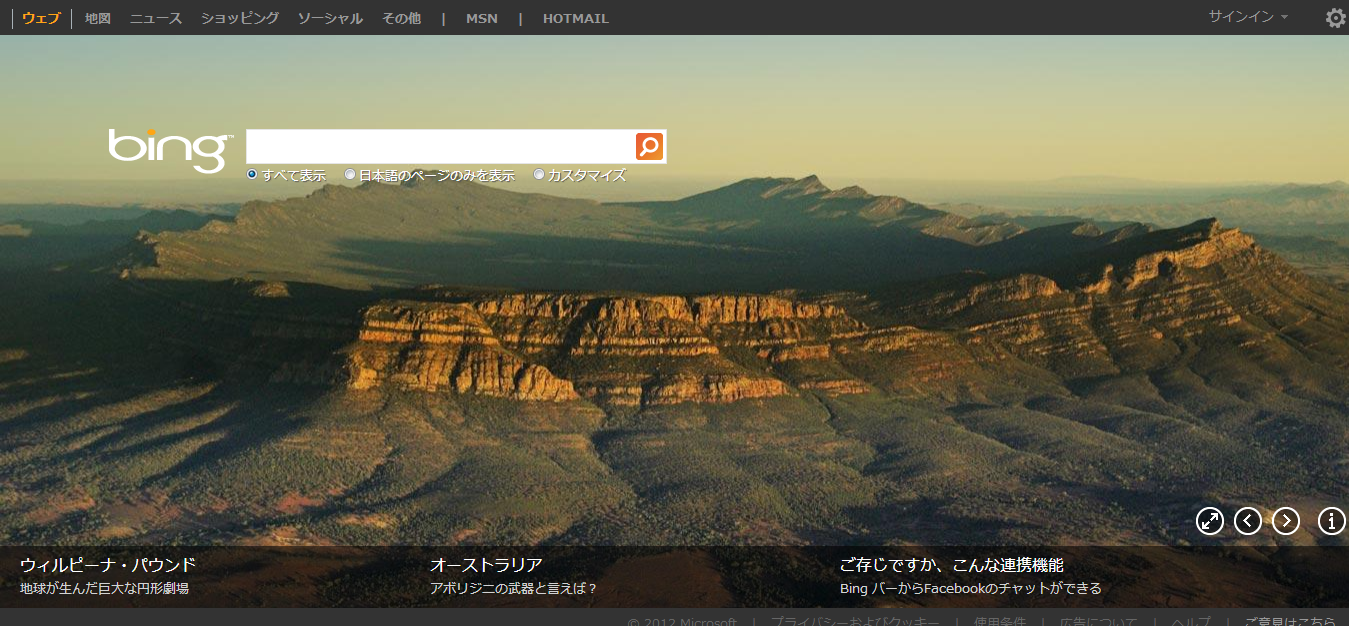
Task: Expand background image to full screen
Action: tap(1210, 521)
